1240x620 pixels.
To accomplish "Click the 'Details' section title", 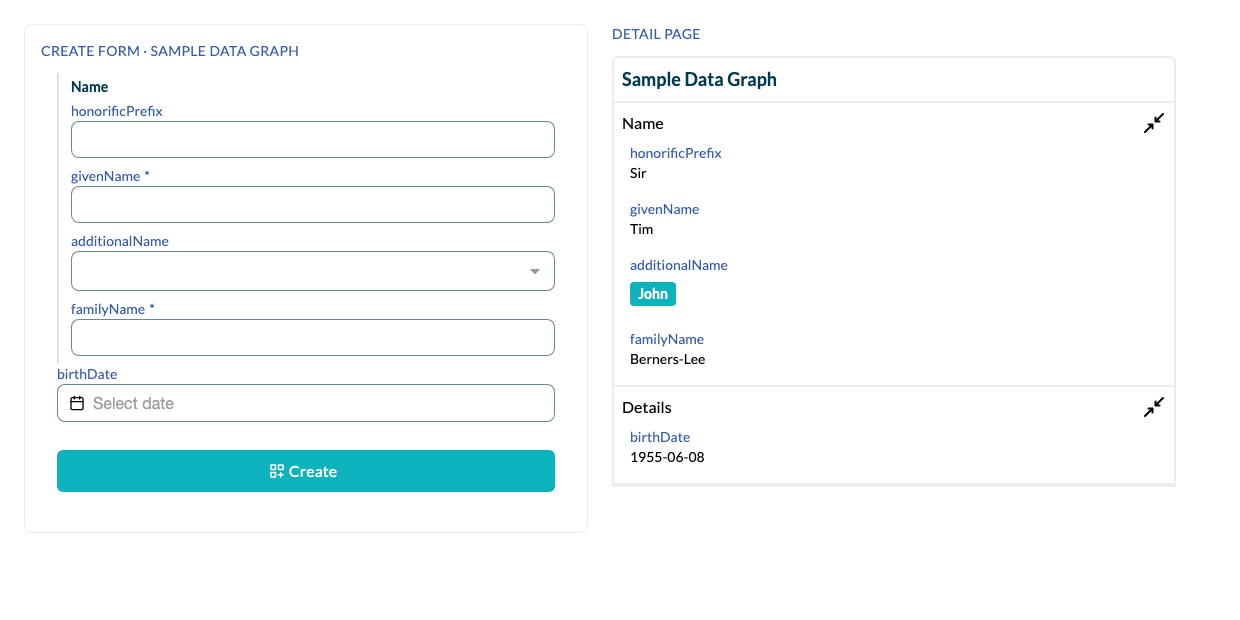I will coord(647,408).
